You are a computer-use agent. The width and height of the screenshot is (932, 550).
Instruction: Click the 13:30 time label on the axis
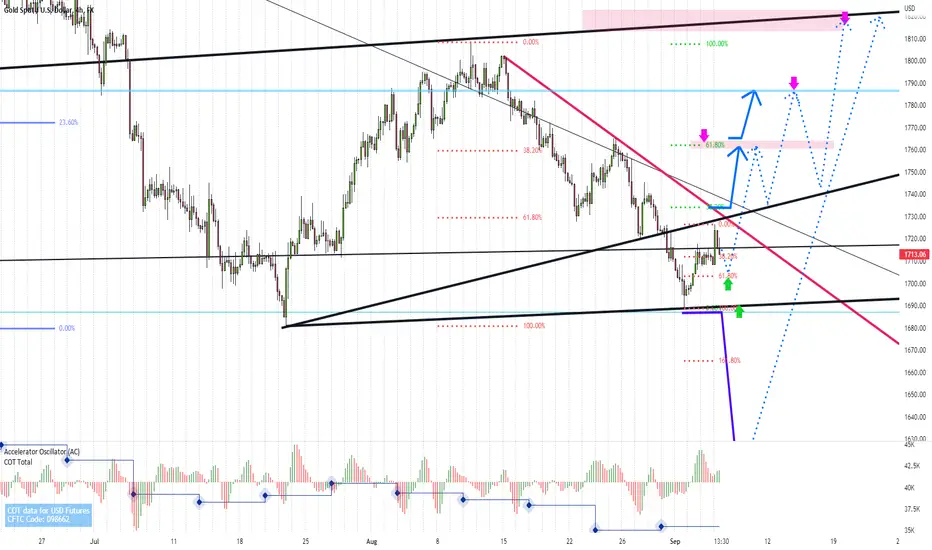click(721, 542)
